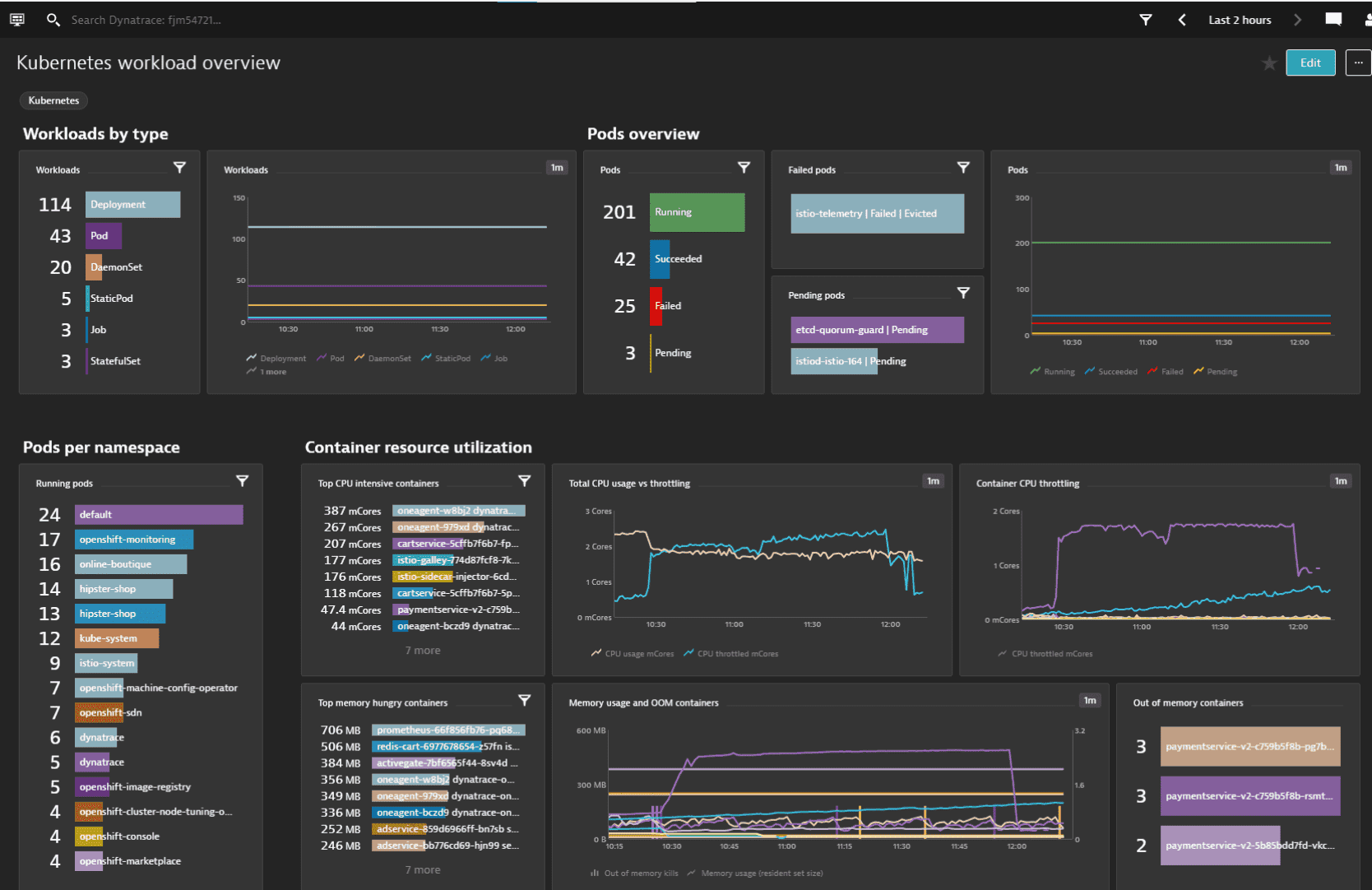Filter the Top CPU intensive containers tile
Screen dimensions: 1372x890
coord(525,480)
